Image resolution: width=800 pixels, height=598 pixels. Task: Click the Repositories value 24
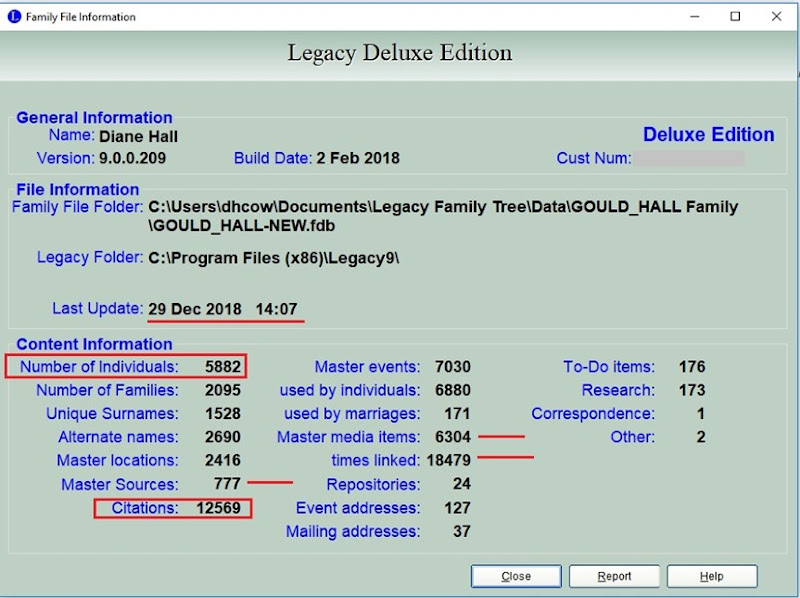(462, 484)
